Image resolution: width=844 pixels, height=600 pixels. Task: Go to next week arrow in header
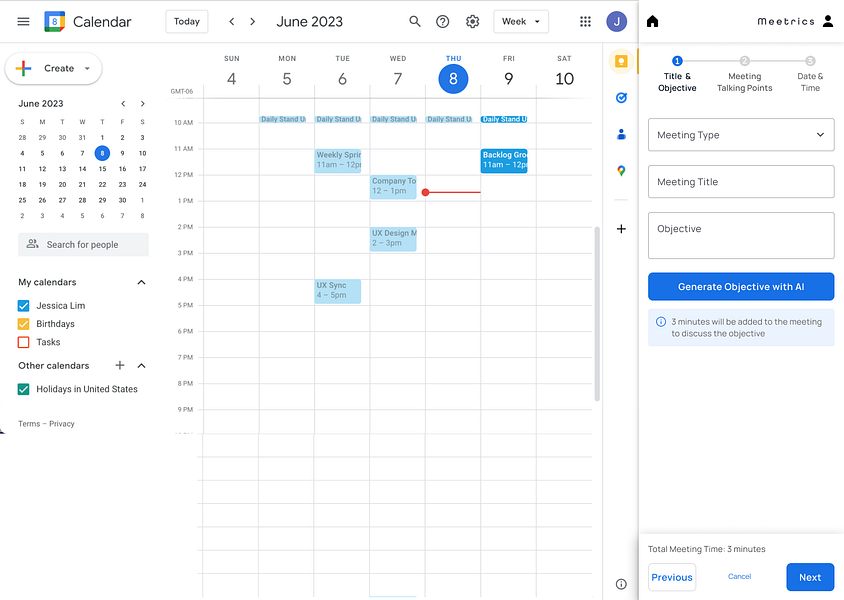point(252,22)
